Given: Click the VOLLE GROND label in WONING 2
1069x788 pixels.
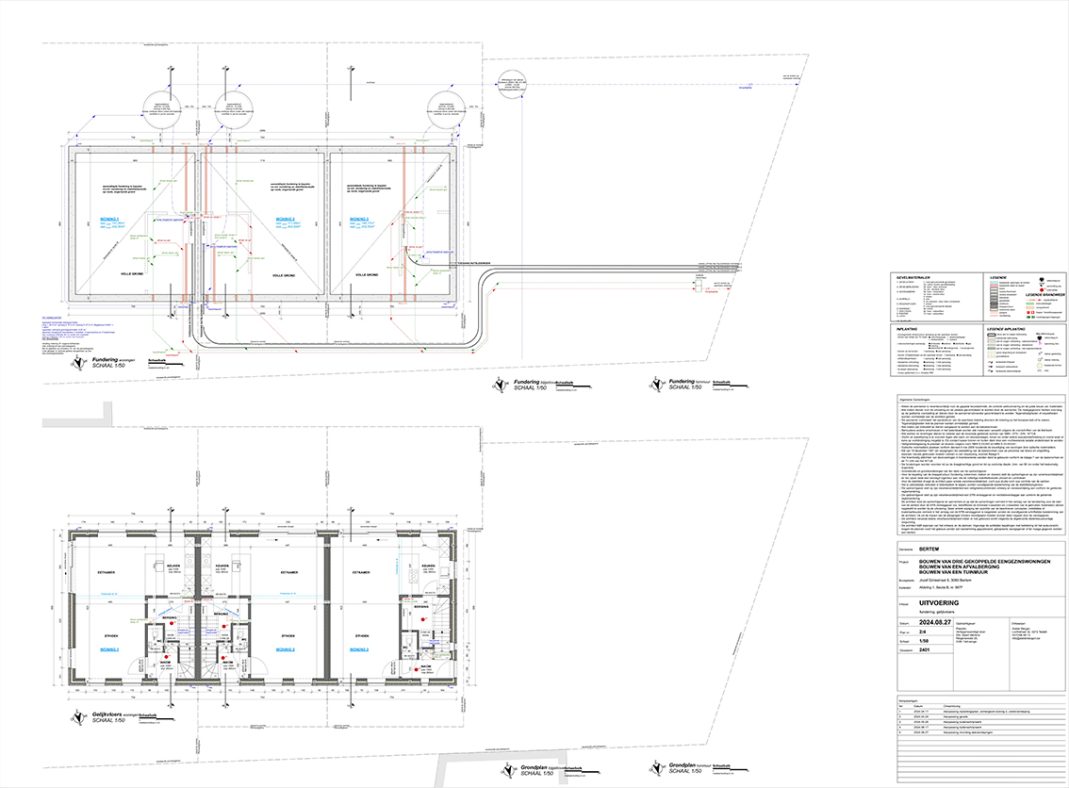Looking at the screenshot, I should tap(285, 273).
